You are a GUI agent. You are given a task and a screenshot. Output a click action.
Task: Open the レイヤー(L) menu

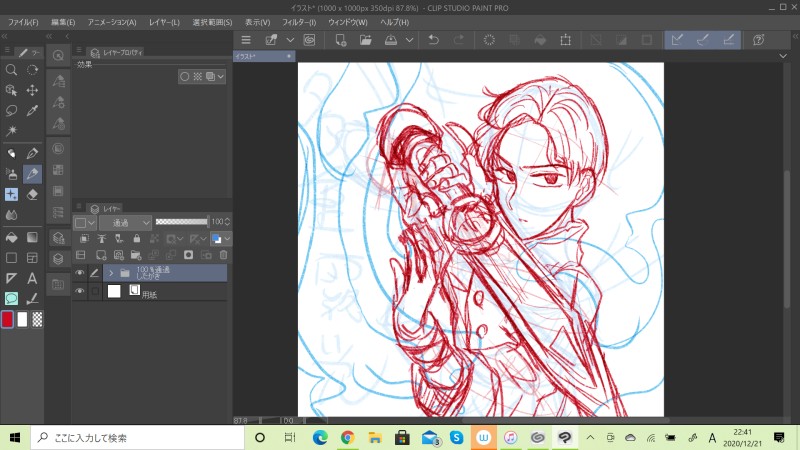pyautogui.click(x=164, y=22)
